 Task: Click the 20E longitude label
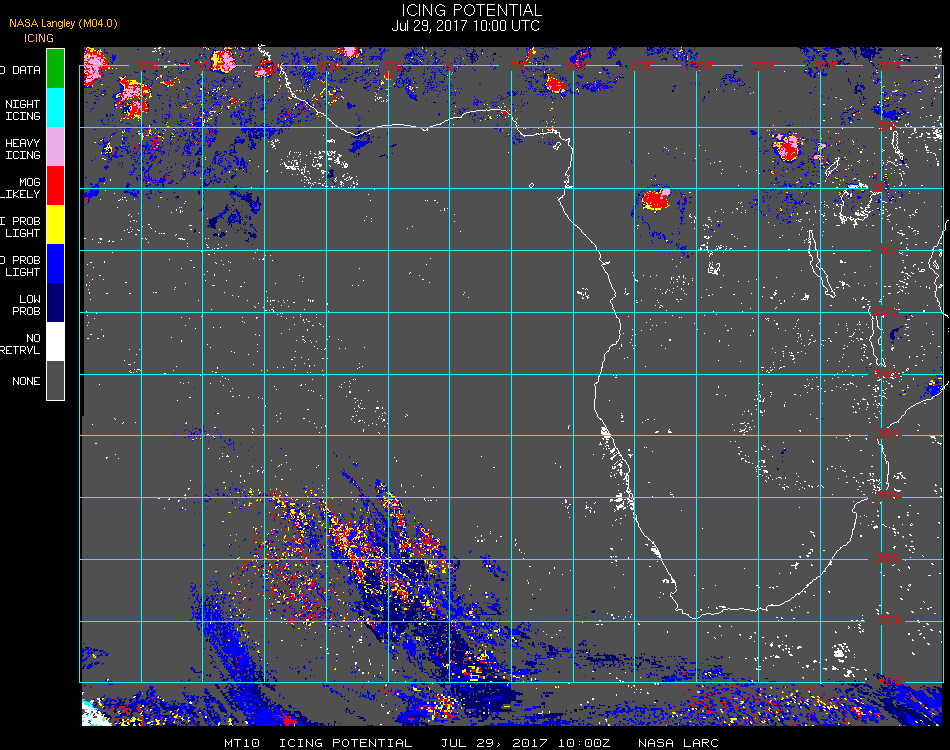pos(702,65)
